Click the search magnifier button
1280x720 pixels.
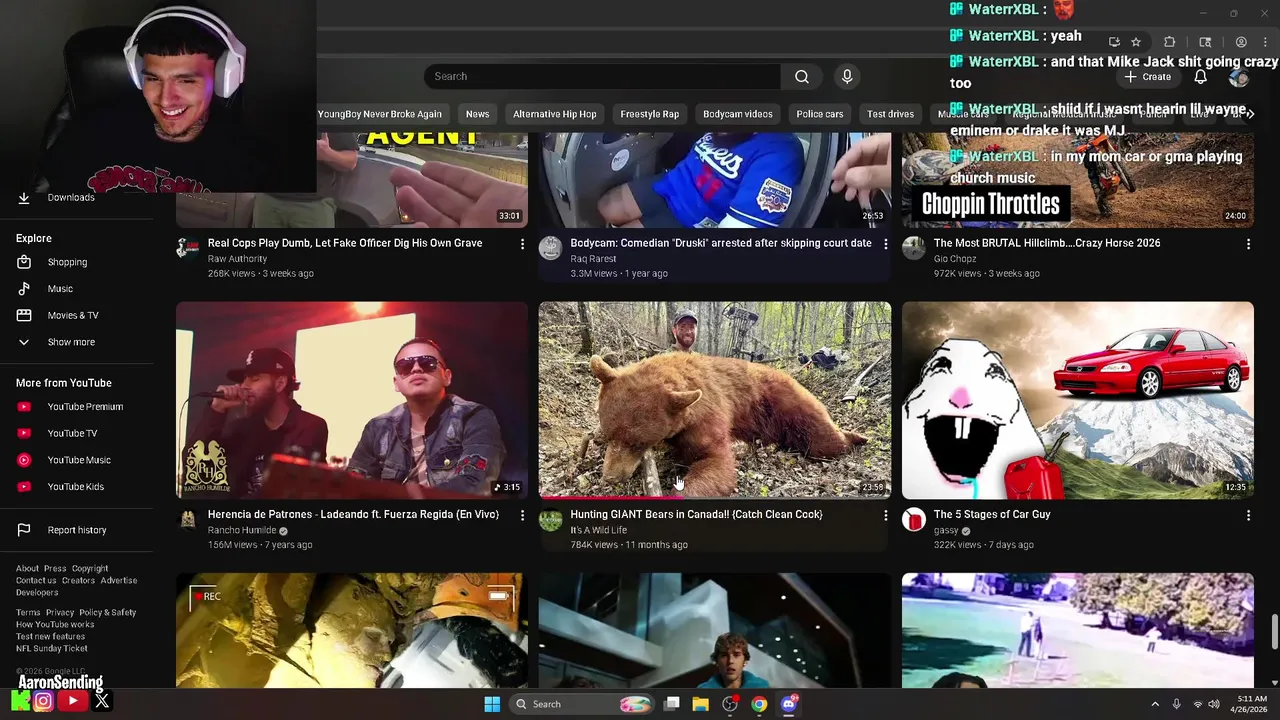tap(802, 76)
